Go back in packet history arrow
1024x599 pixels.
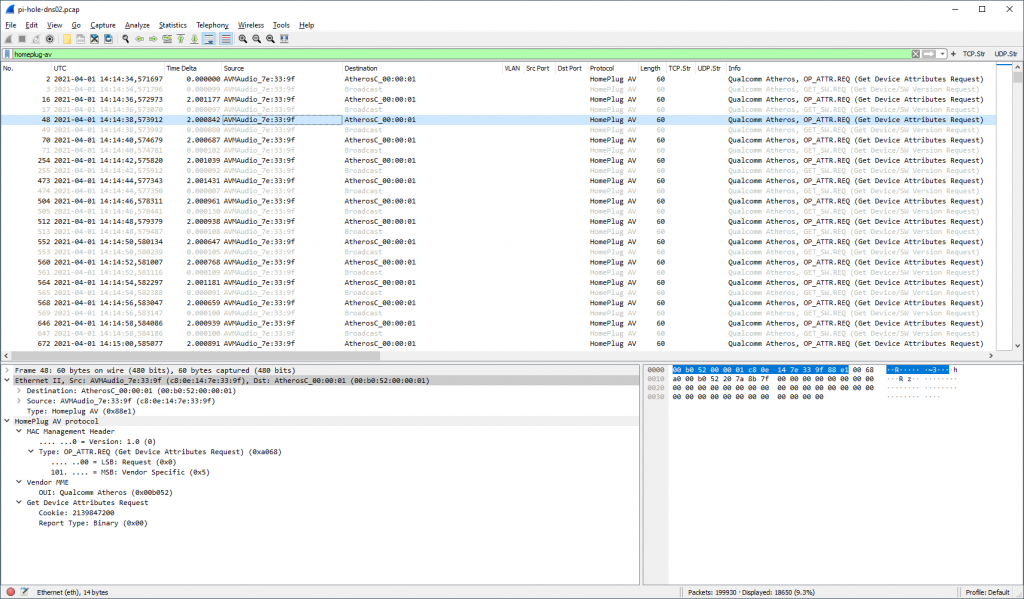tap(139, 39)
